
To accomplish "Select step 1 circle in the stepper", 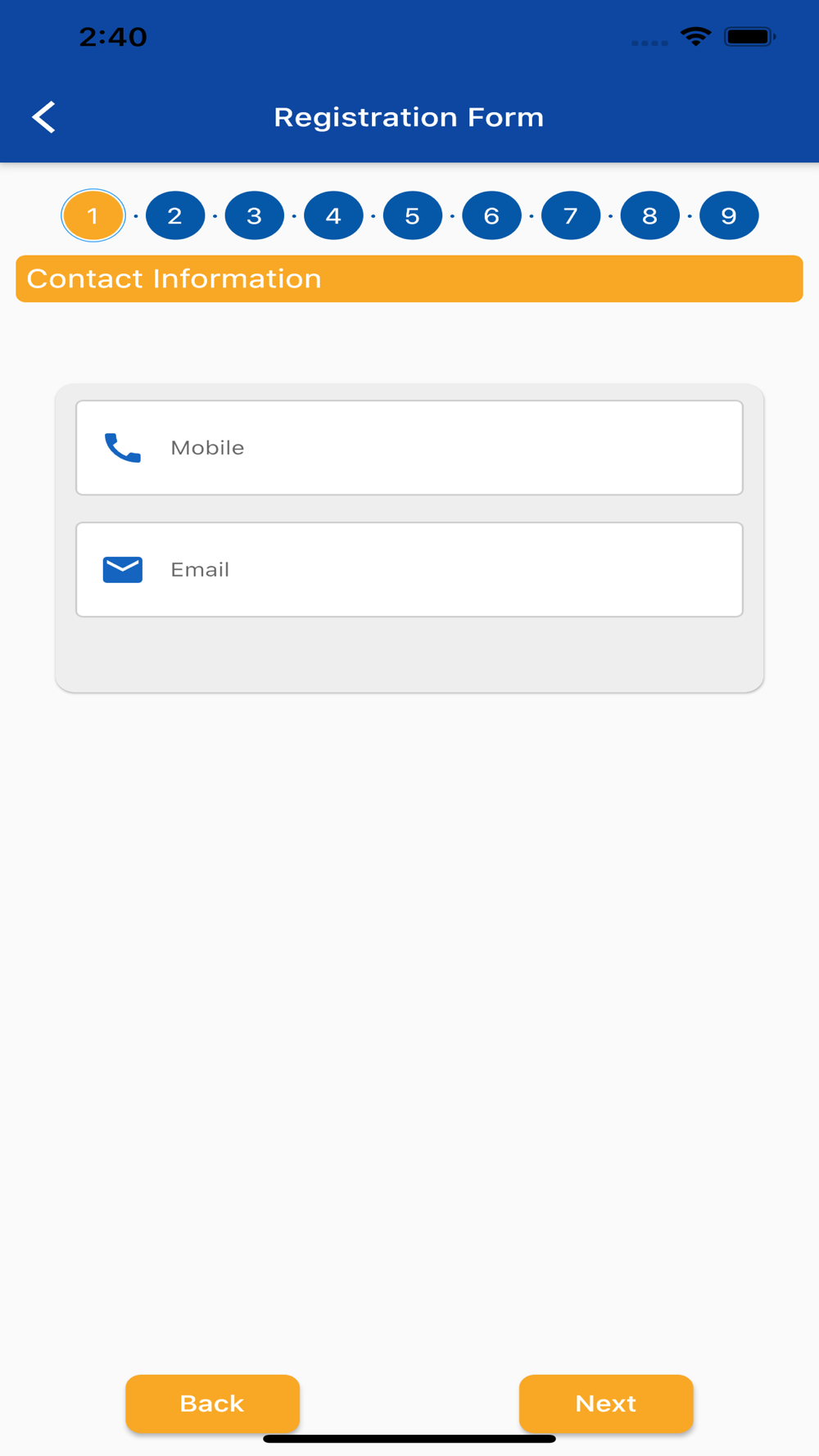I will click(x=93, y=215).
